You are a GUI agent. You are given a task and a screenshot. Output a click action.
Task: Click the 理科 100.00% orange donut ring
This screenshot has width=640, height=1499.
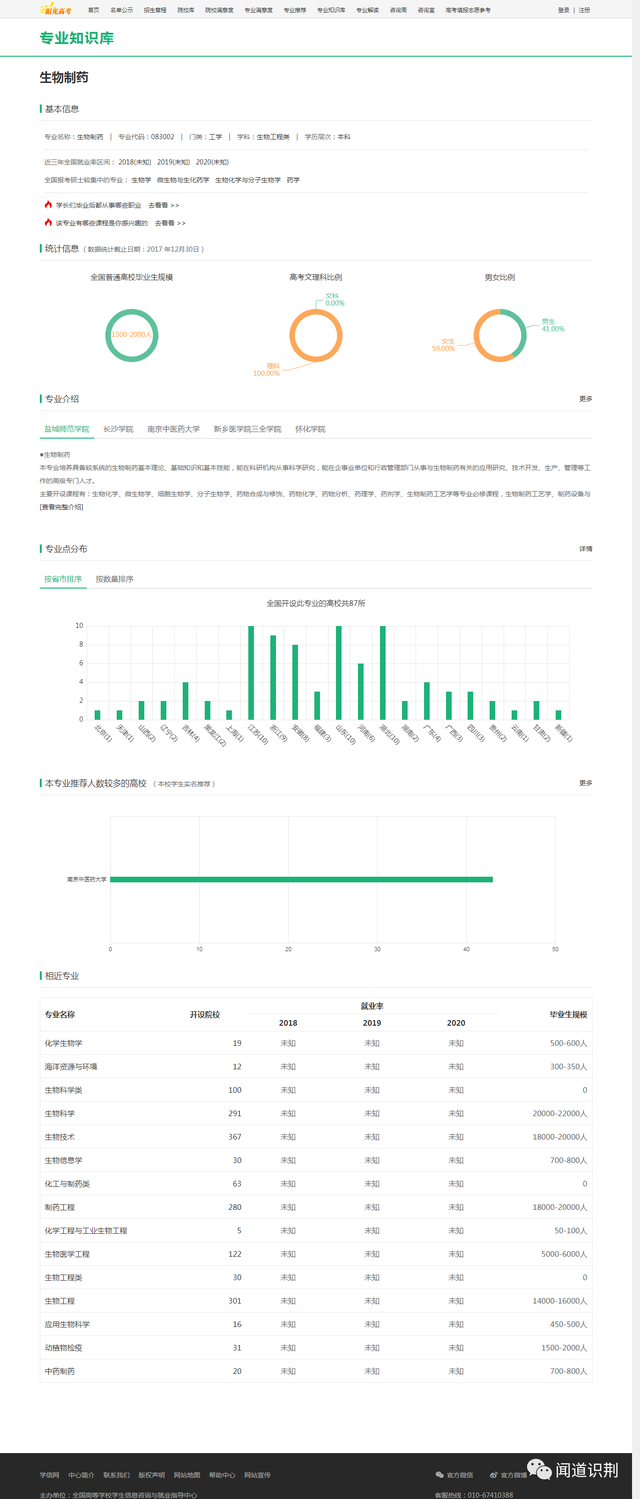click(316, 335)
